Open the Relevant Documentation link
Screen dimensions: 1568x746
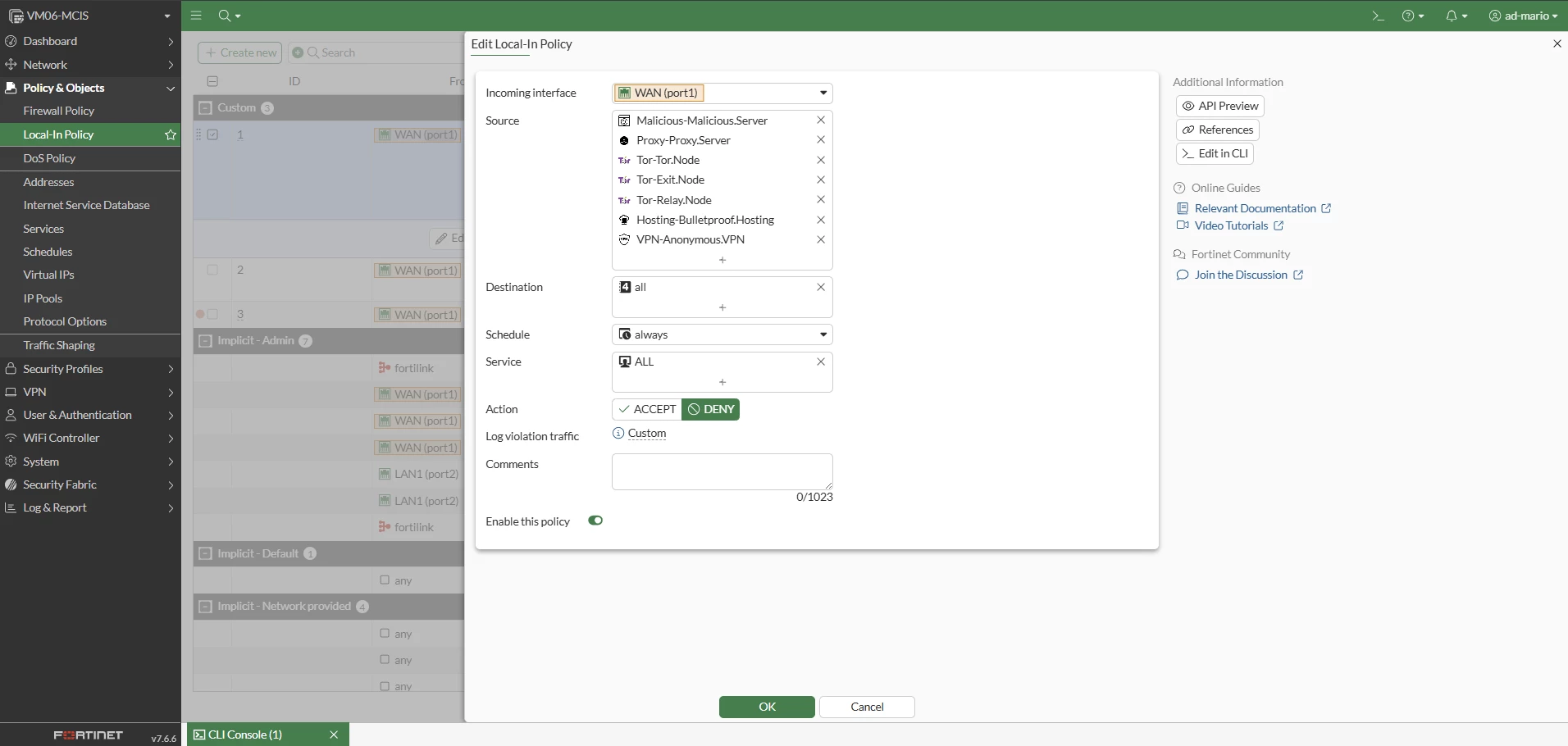click(1255, 208)
